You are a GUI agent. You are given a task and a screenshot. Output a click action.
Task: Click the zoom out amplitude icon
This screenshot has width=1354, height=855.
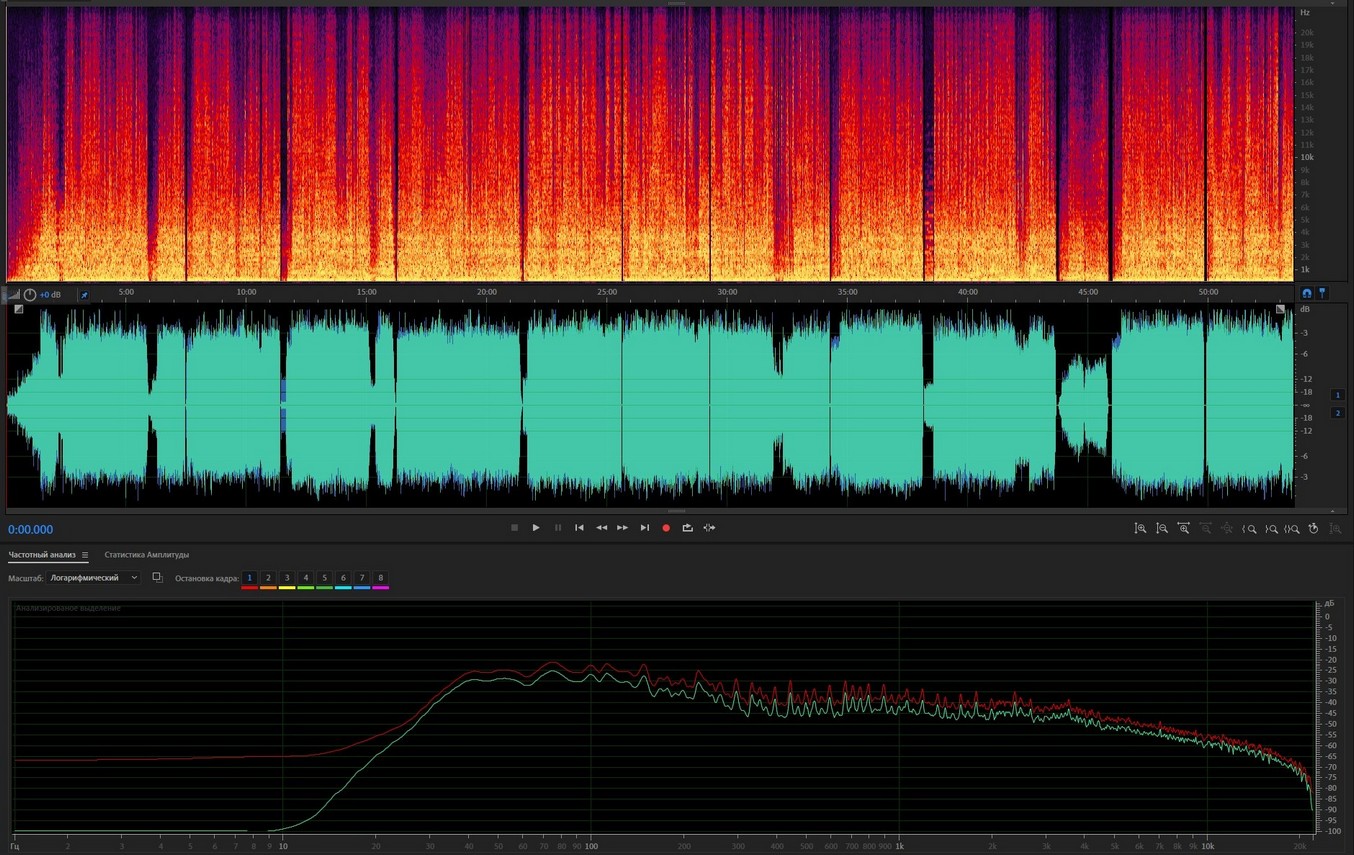coord(1162,529)
